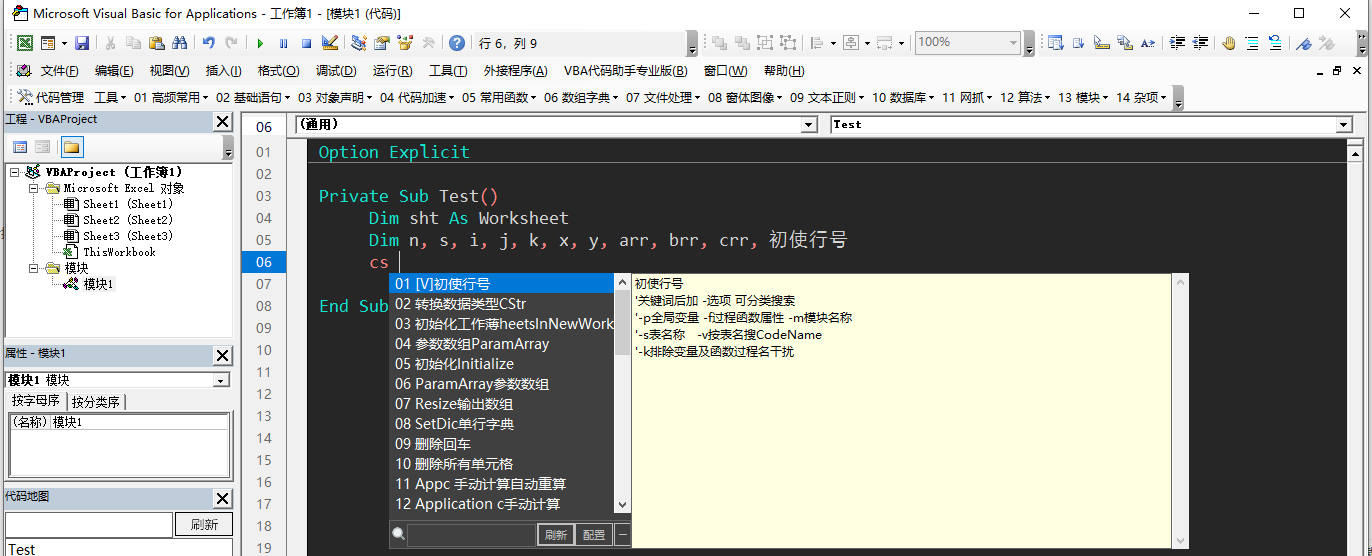Click the 代码管理 toolbar button
1372x556 pixels.
51,97
